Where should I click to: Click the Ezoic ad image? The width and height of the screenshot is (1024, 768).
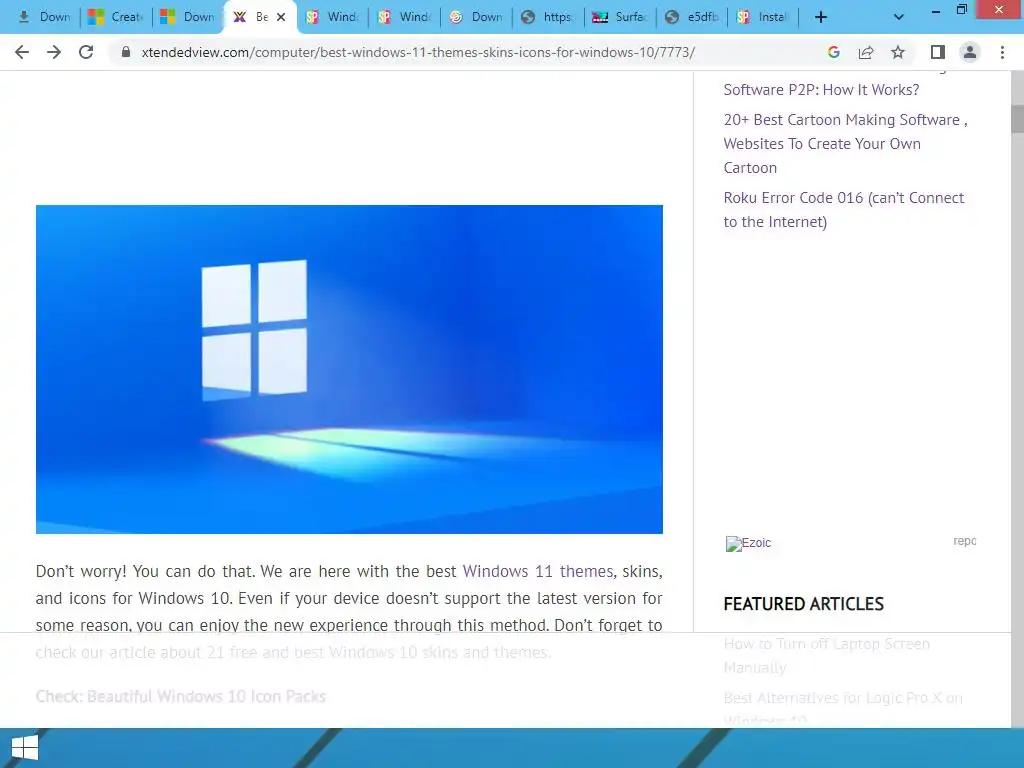tap(748, 543)
